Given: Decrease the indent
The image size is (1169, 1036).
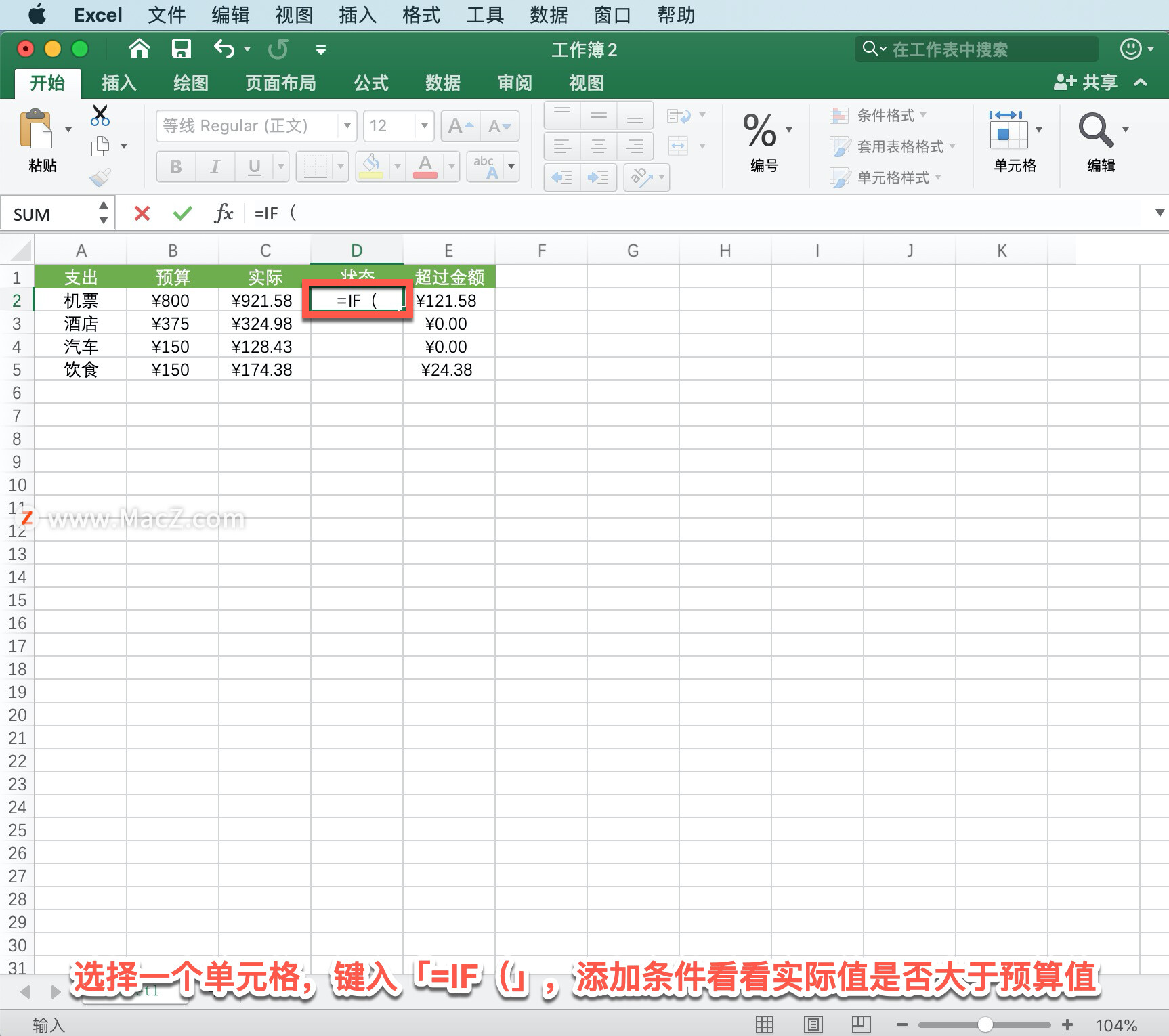Looking at the screenshot, I should point(562,177).
